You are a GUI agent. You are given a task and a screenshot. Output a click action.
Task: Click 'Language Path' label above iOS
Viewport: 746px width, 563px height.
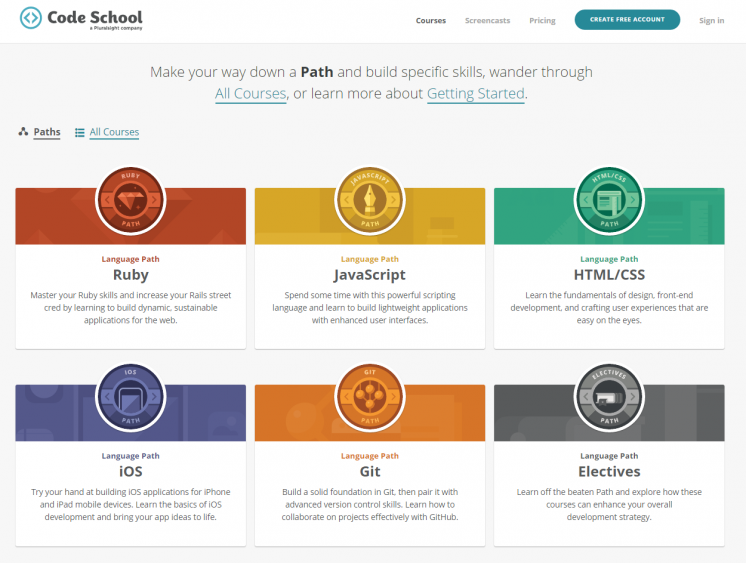130,455
